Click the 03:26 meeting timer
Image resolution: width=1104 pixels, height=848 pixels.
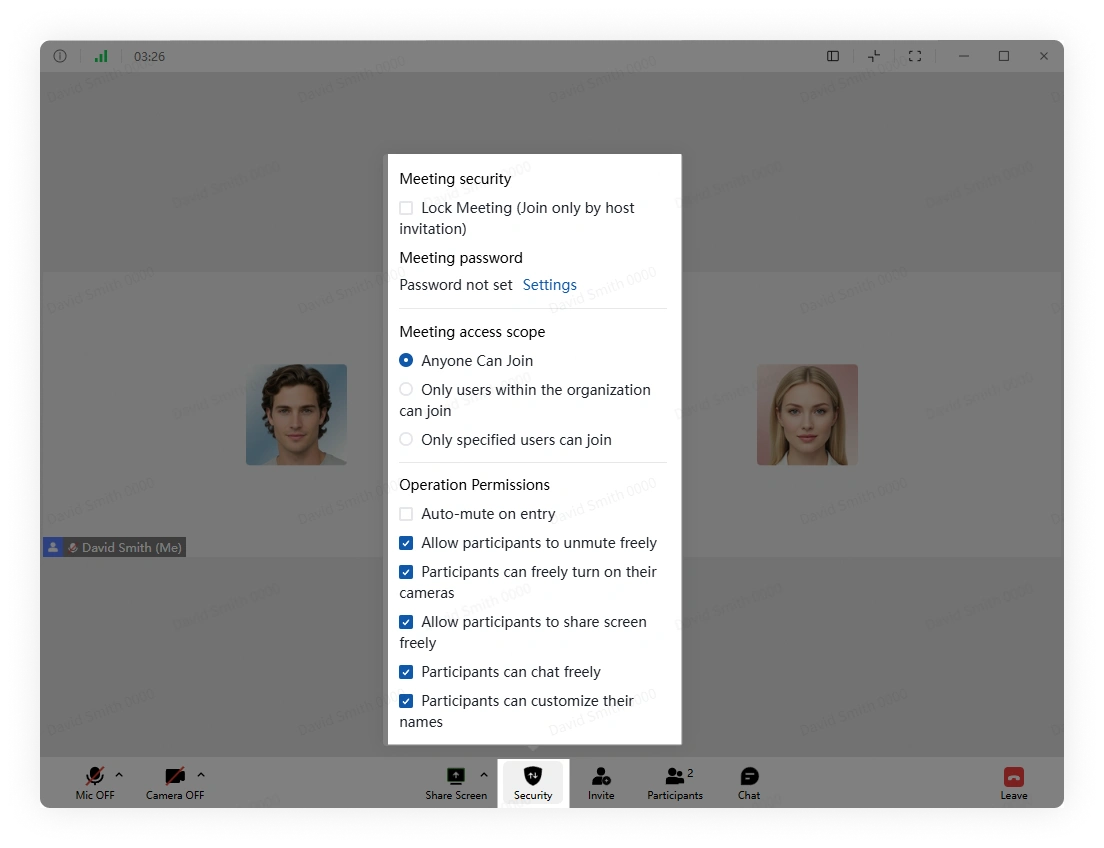(x=149, y=56)
